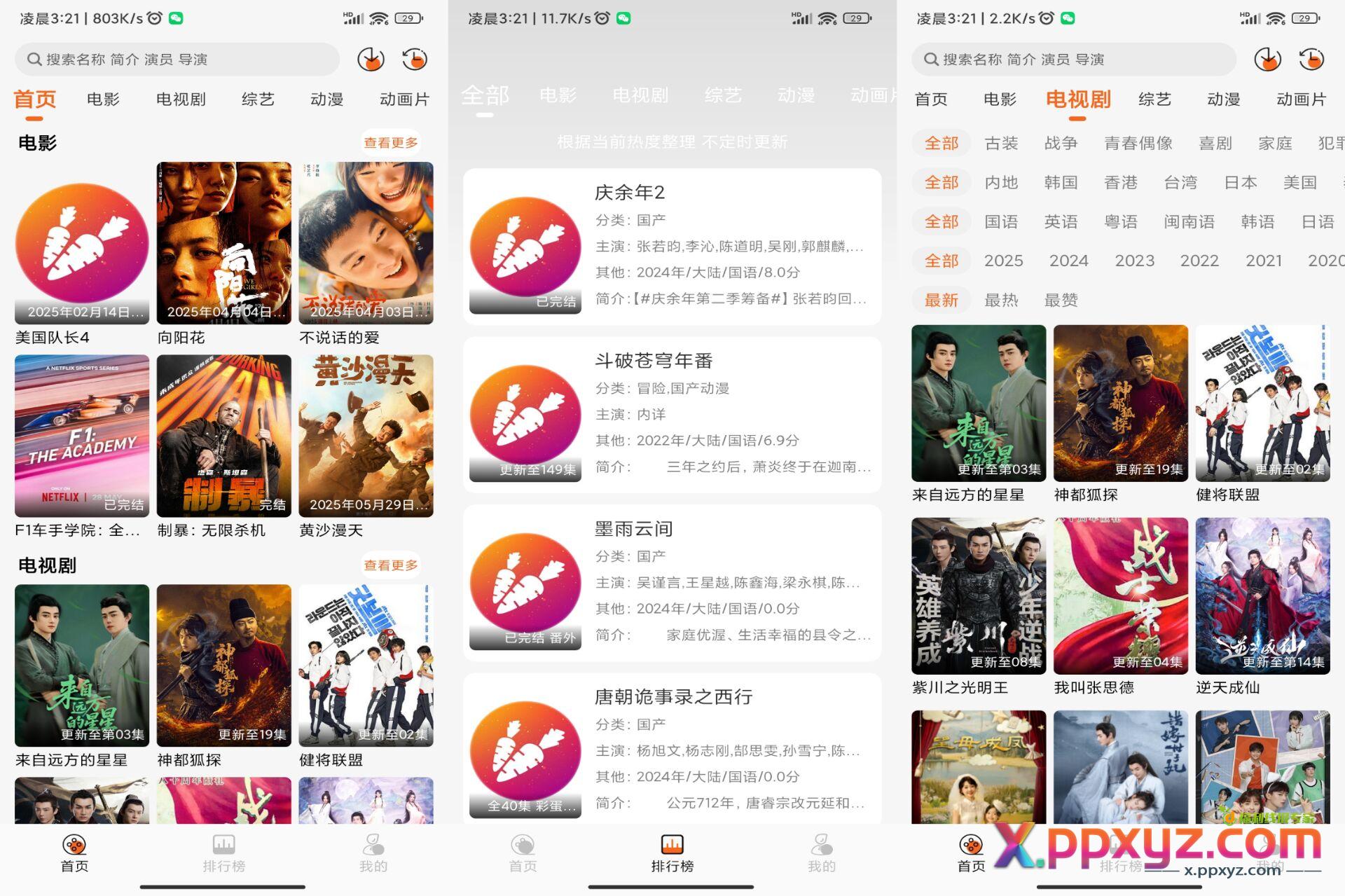
Task: Filter by 内地 region
Action: point(1001,183)
